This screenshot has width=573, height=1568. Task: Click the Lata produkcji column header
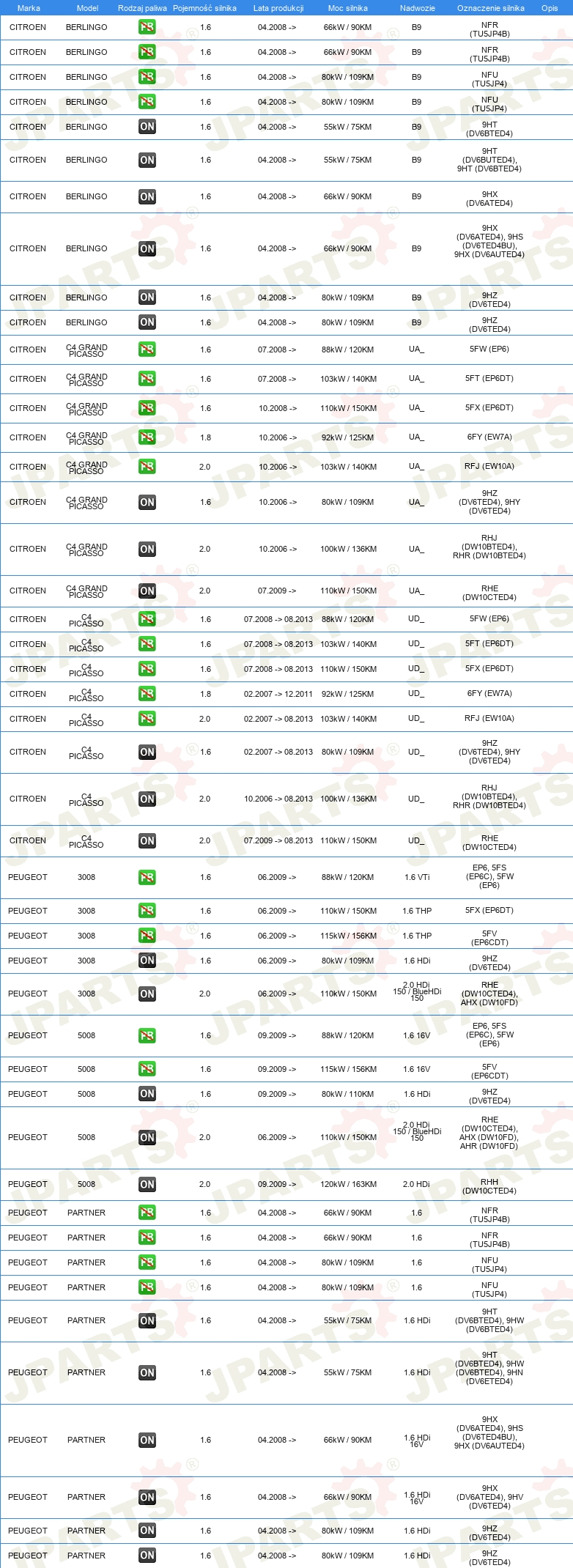(x=278, y=8)
